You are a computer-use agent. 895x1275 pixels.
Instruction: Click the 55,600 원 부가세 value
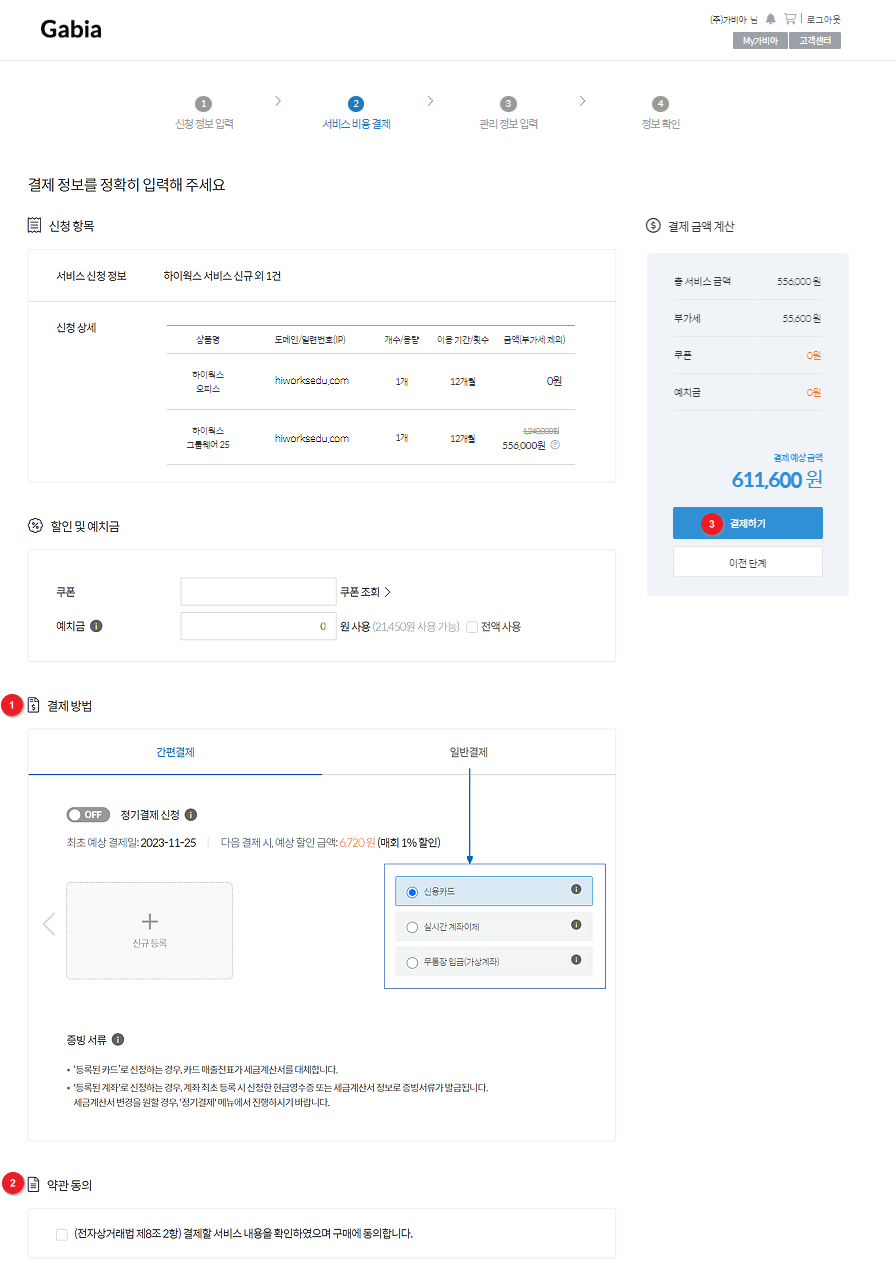click(x=801, y=318)
